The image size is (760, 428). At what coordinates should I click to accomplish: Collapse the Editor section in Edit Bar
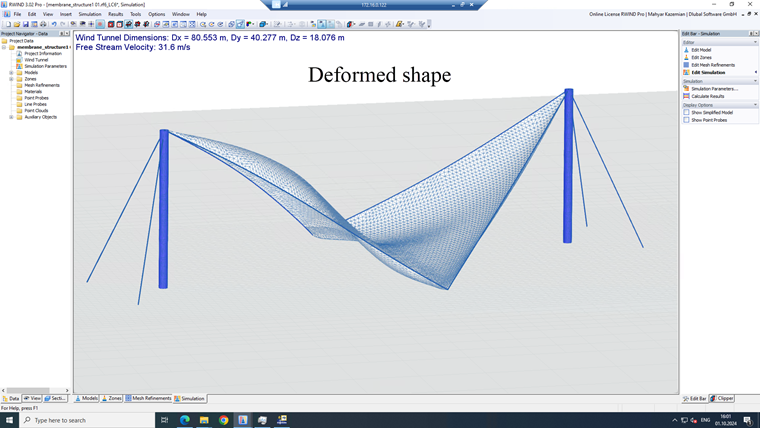(x=755, y=43)
